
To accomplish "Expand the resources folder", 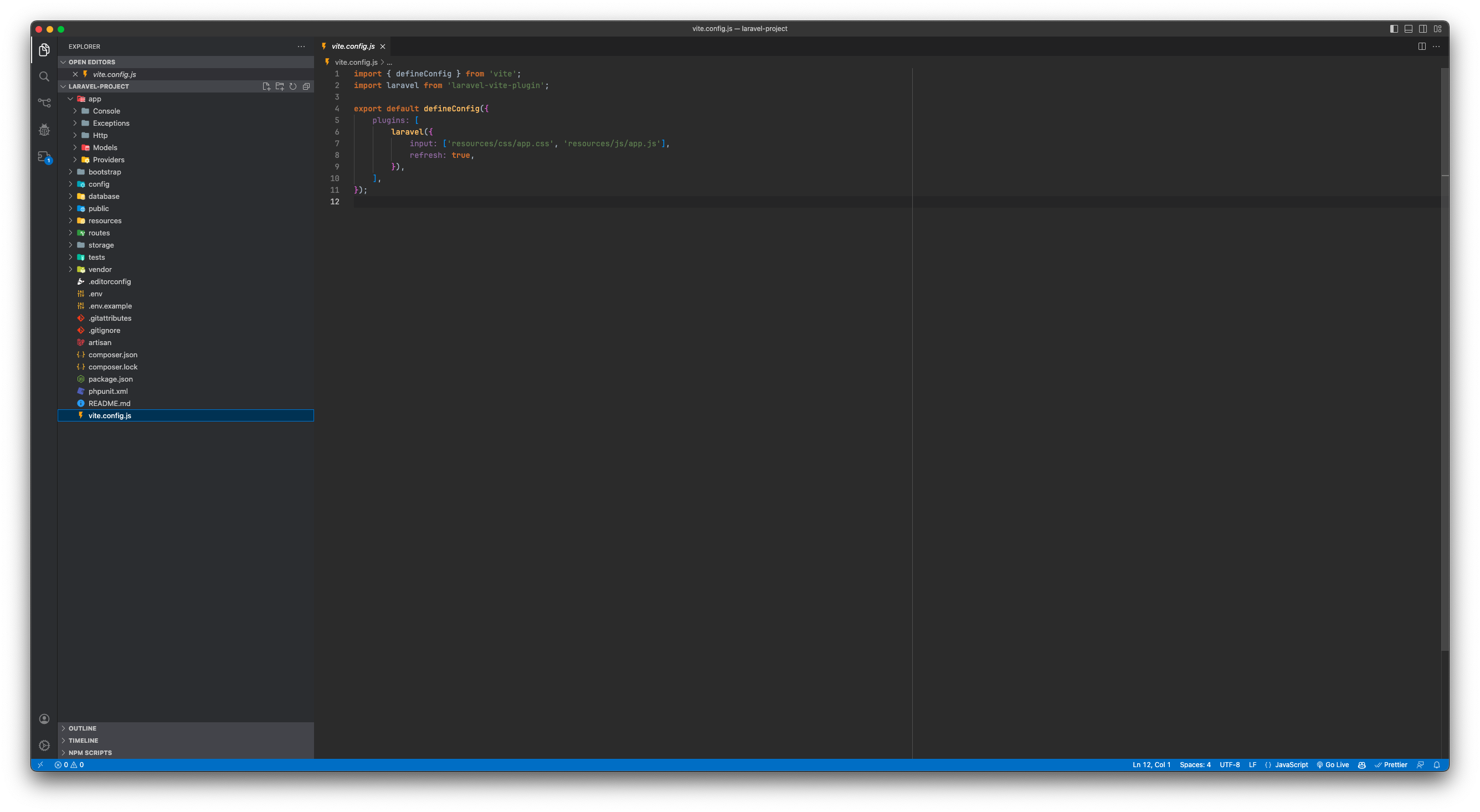I will (x=105, y=220).
